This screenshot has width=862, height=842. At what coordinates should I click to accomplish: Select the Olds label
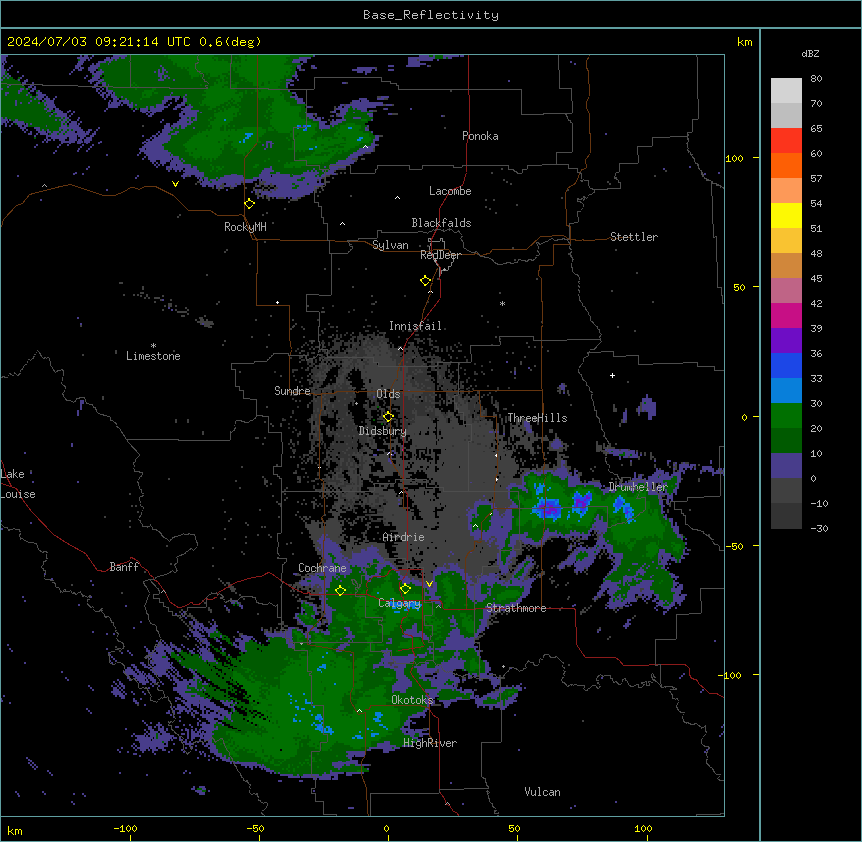click(388, 394)
